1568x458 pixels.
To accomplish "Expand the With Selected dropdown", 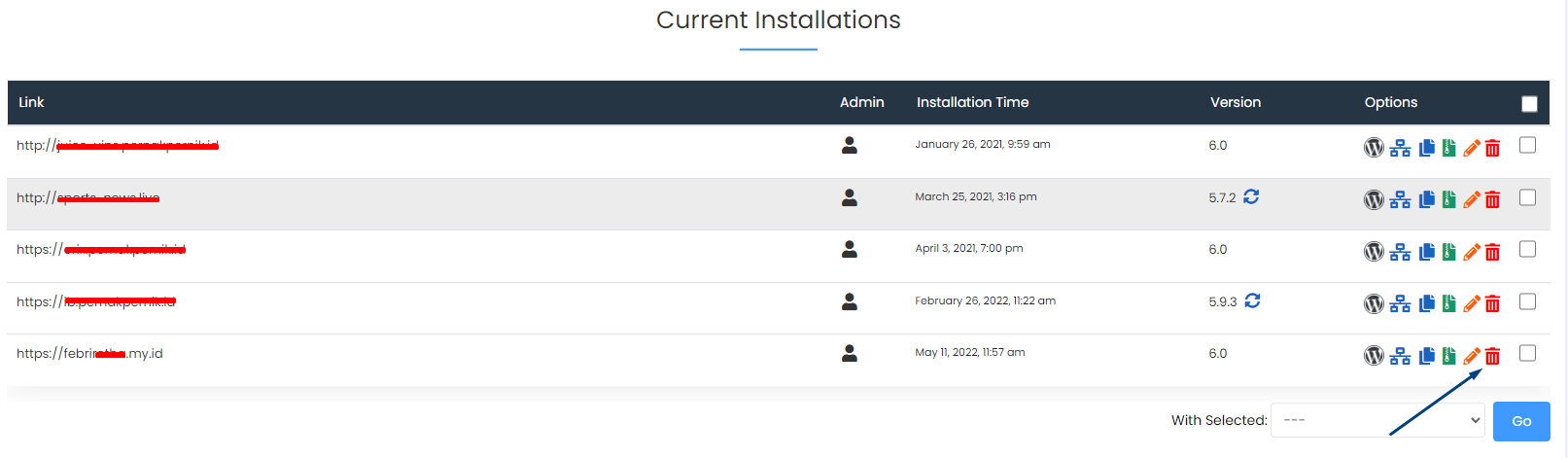I will click(x=1376, y=420).
